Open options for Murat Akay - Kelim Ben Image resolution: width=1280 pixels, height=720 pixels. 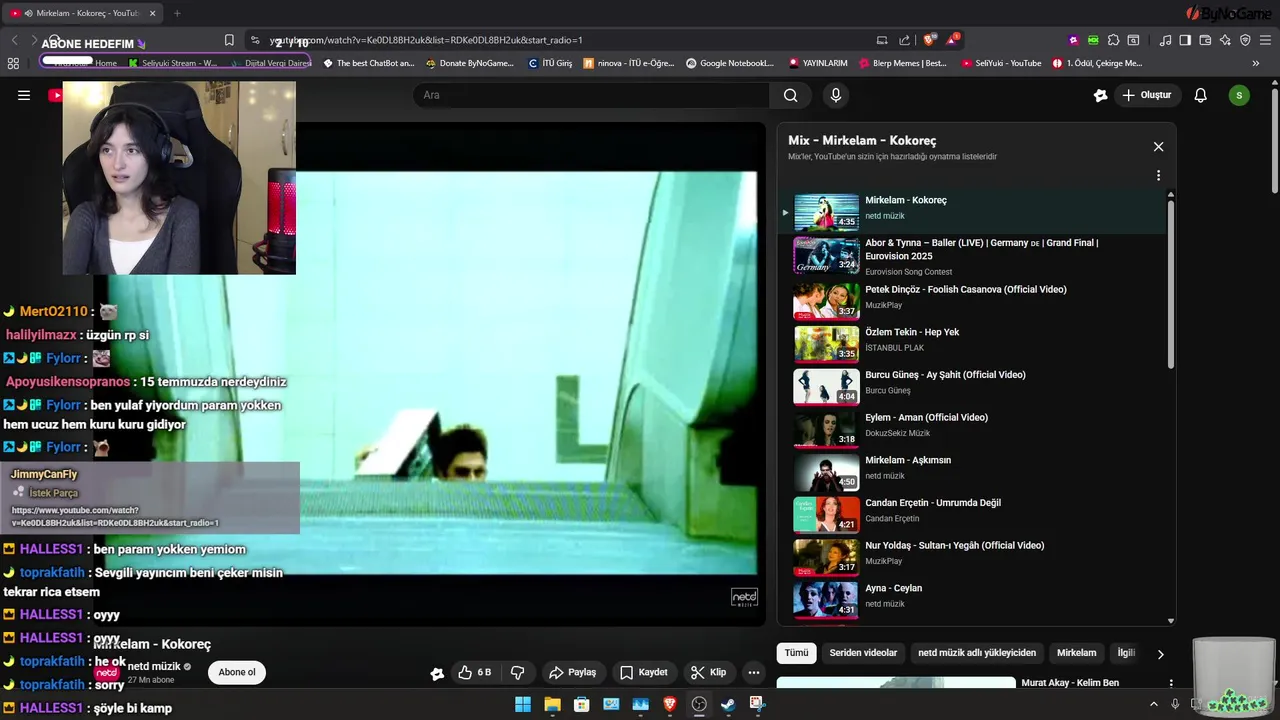[x=1170, y=684]
